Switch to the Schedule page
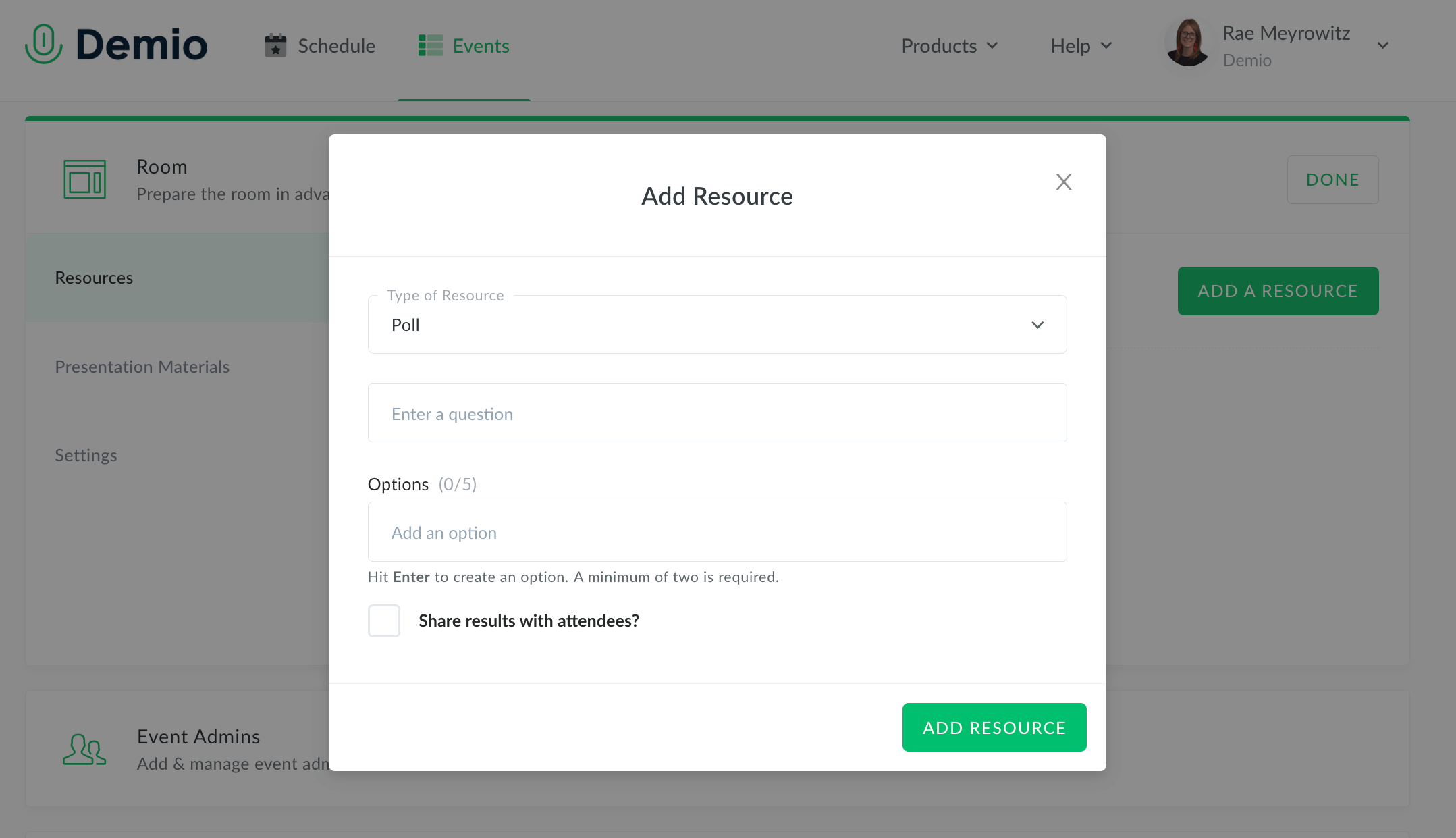Viewport: 1456px width, 838px height. coord(336,45)
